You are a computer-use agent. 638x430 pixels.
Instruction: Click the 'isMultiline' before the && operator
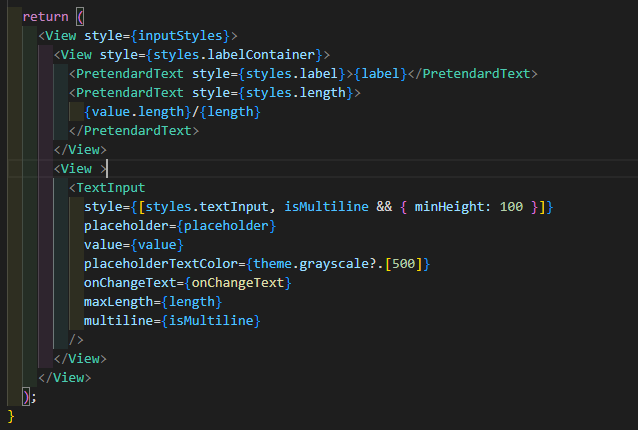tap(326, 207)
